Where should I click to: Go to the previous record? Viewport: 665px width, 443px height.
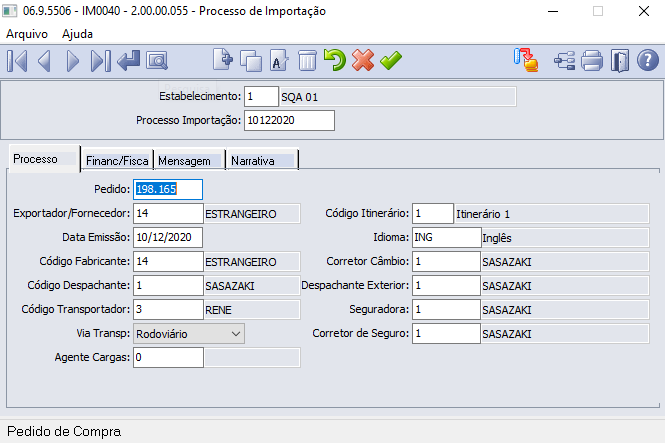tap(45, 61)
